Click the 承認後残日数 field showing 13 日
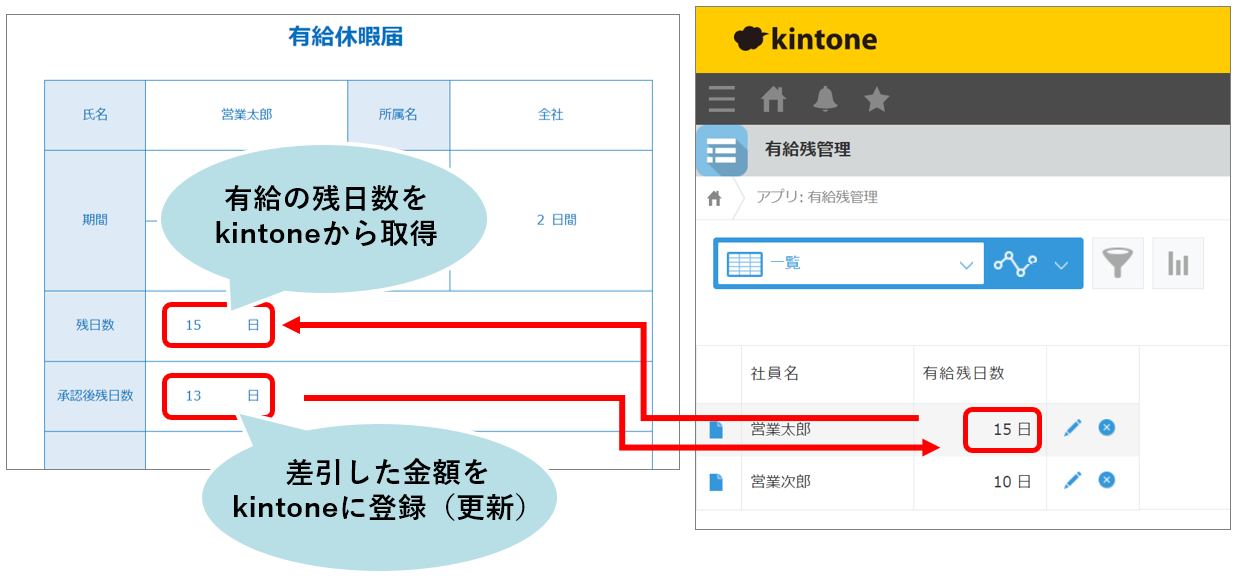 tap(218, 395)
